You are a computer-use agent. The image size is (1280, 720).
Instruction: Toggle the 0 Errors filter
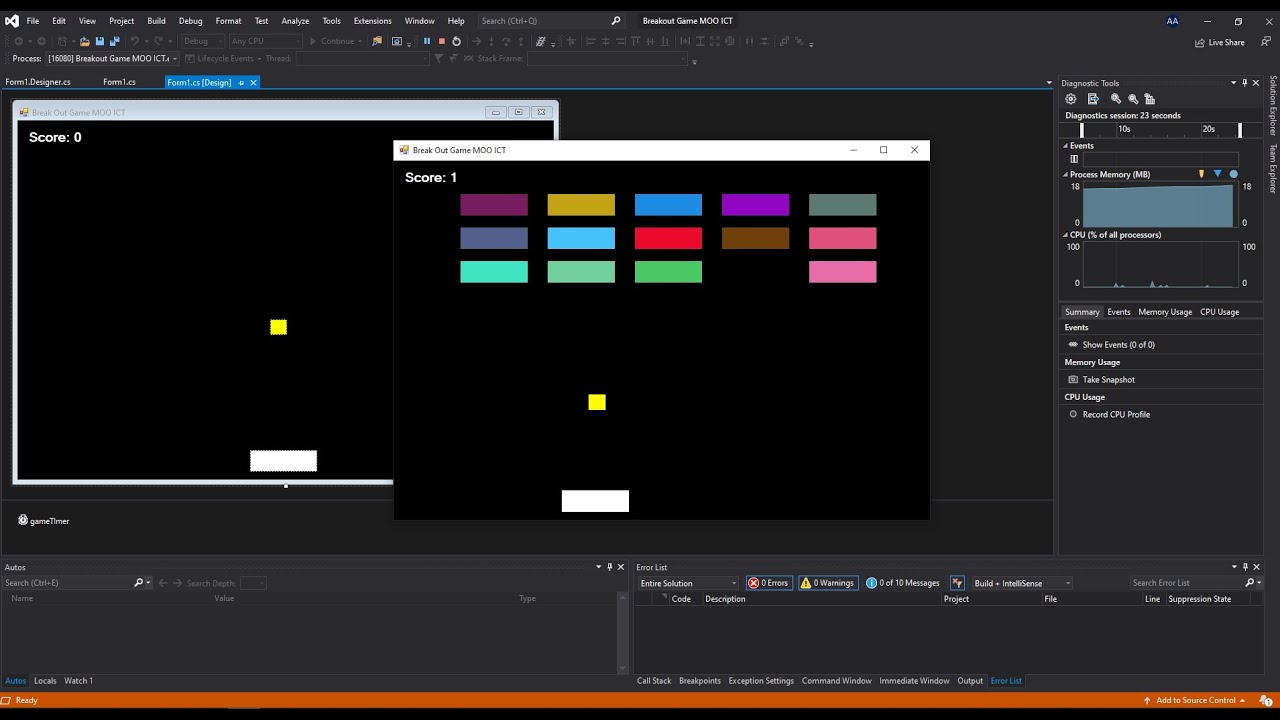click(x=768, y=582)
